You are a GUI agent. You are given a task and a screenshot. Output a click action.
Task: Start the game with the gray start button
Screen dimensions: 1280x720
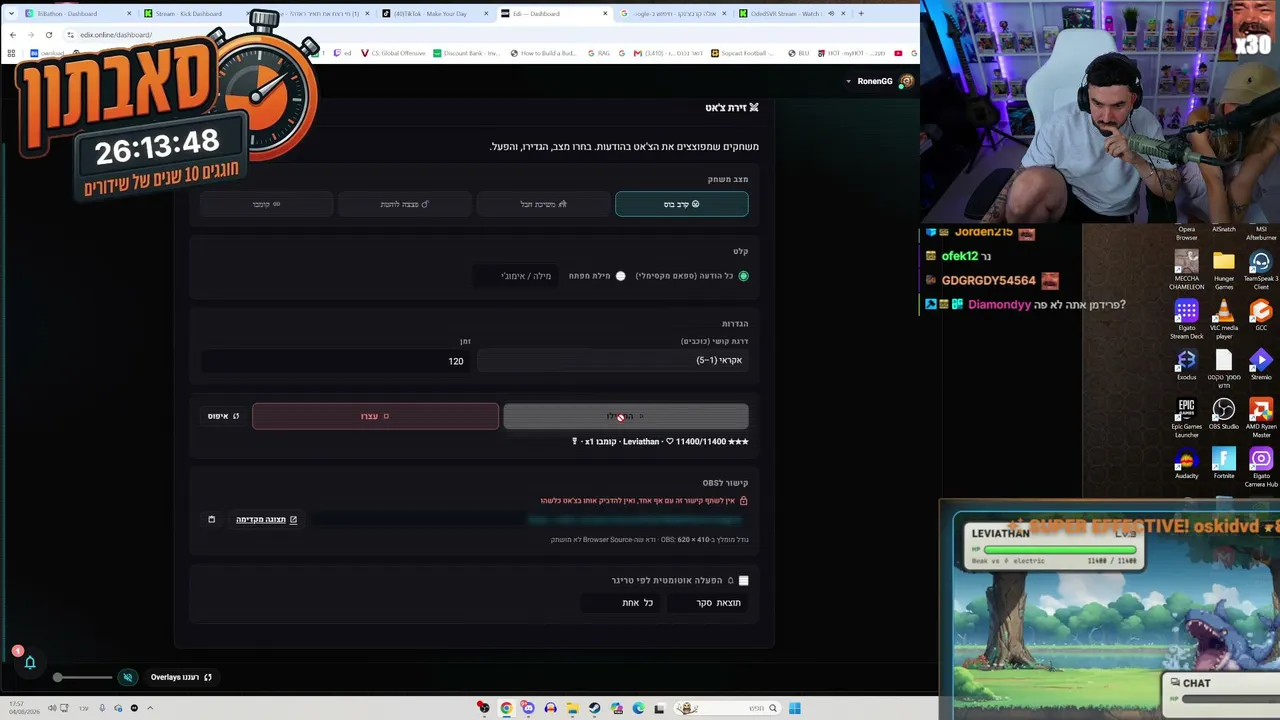click(625, 416)
